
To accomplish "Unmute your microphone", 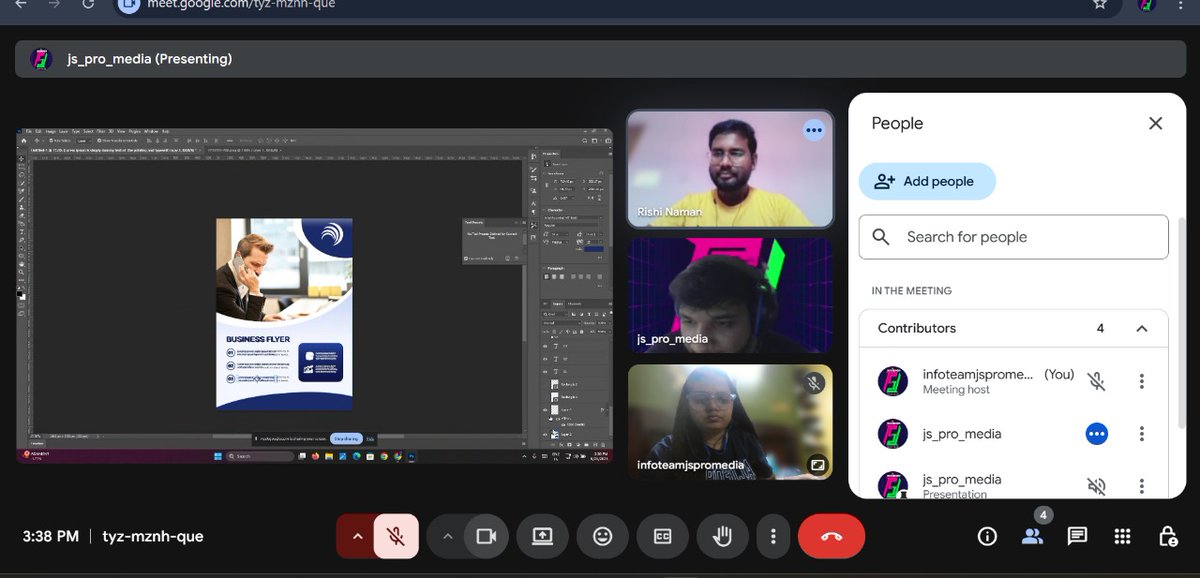I will pyautogui.click(x=394, y=536).
